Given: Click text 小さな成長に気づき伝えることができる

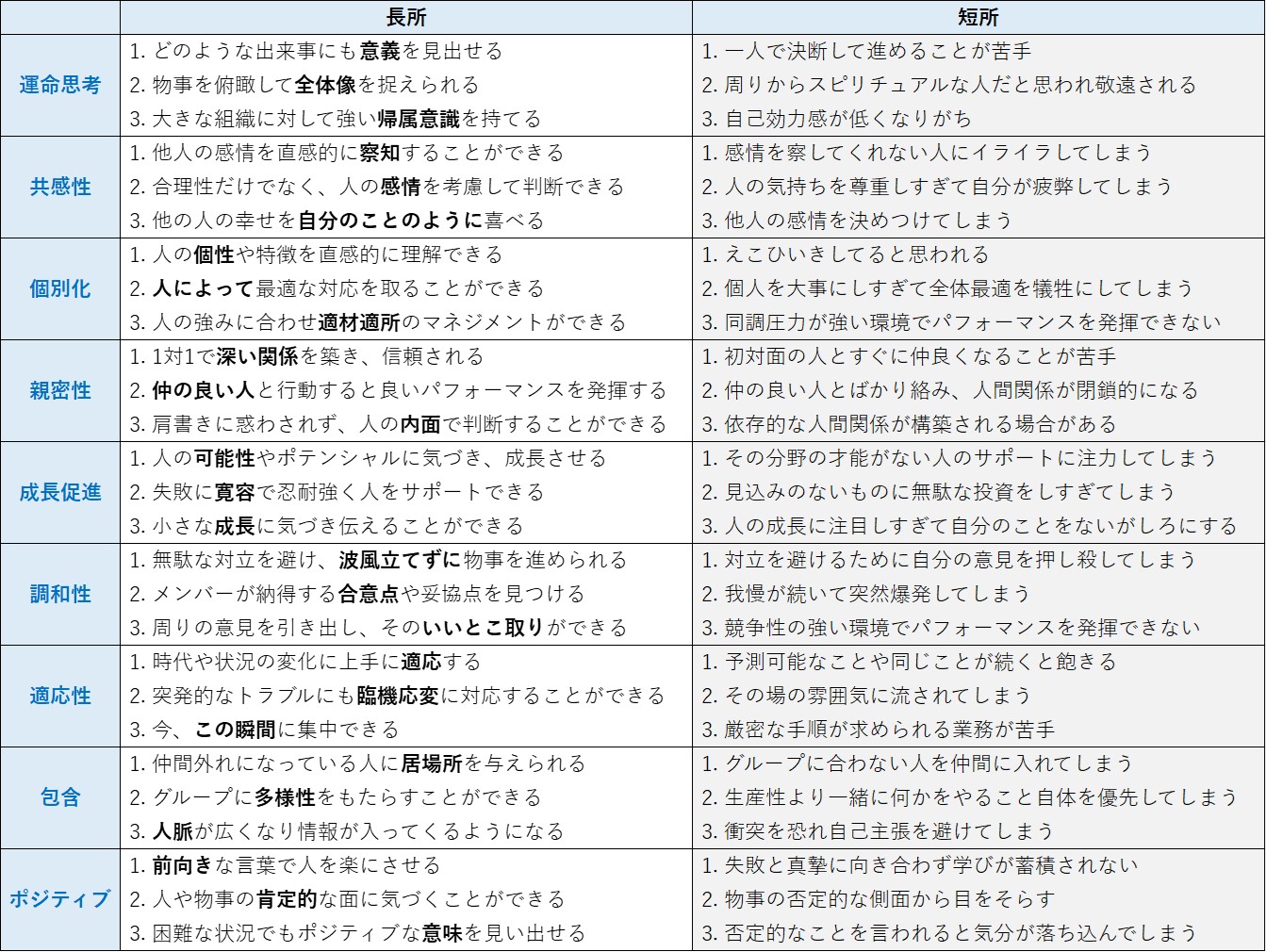Looking at the screenshot, I should pyautogui.click(x=337, y=526).
